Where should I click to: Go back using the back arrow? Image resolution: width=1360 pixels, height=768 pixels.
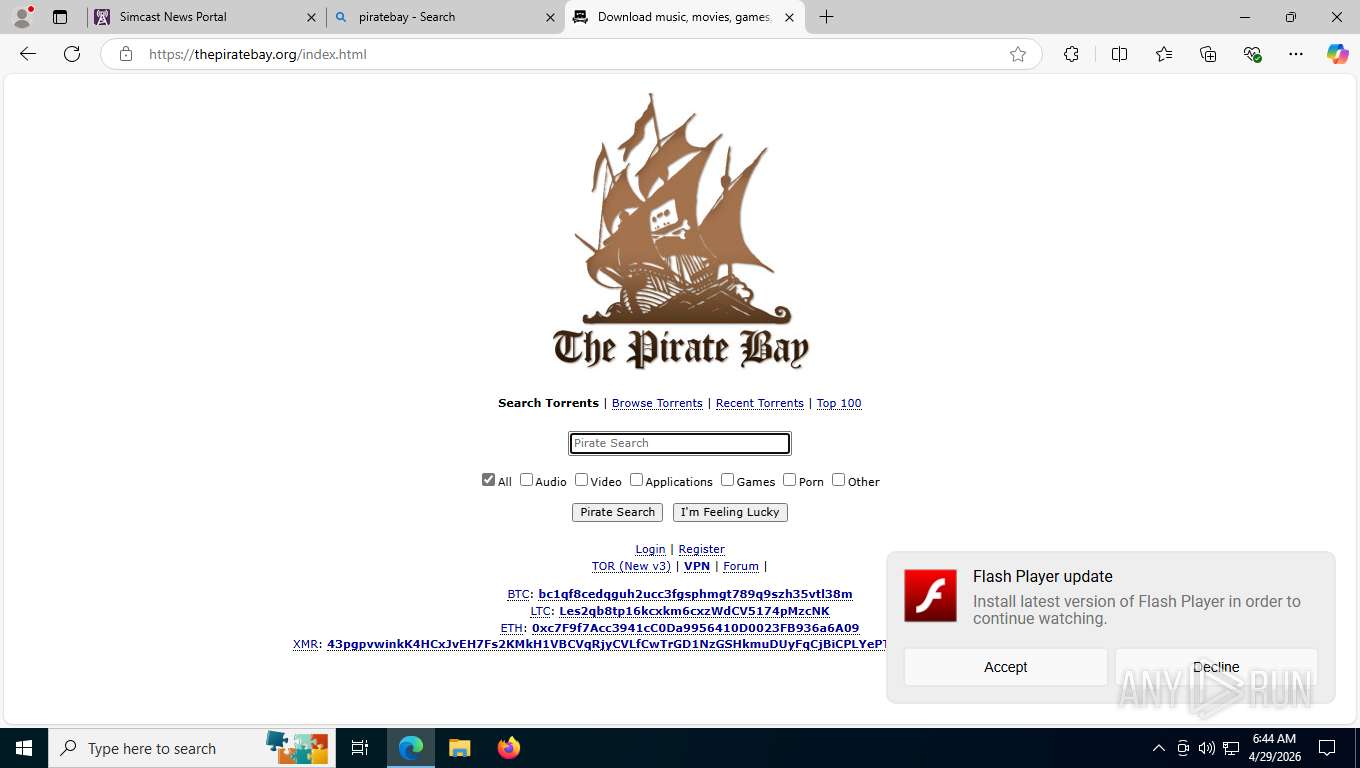point(28,54)
